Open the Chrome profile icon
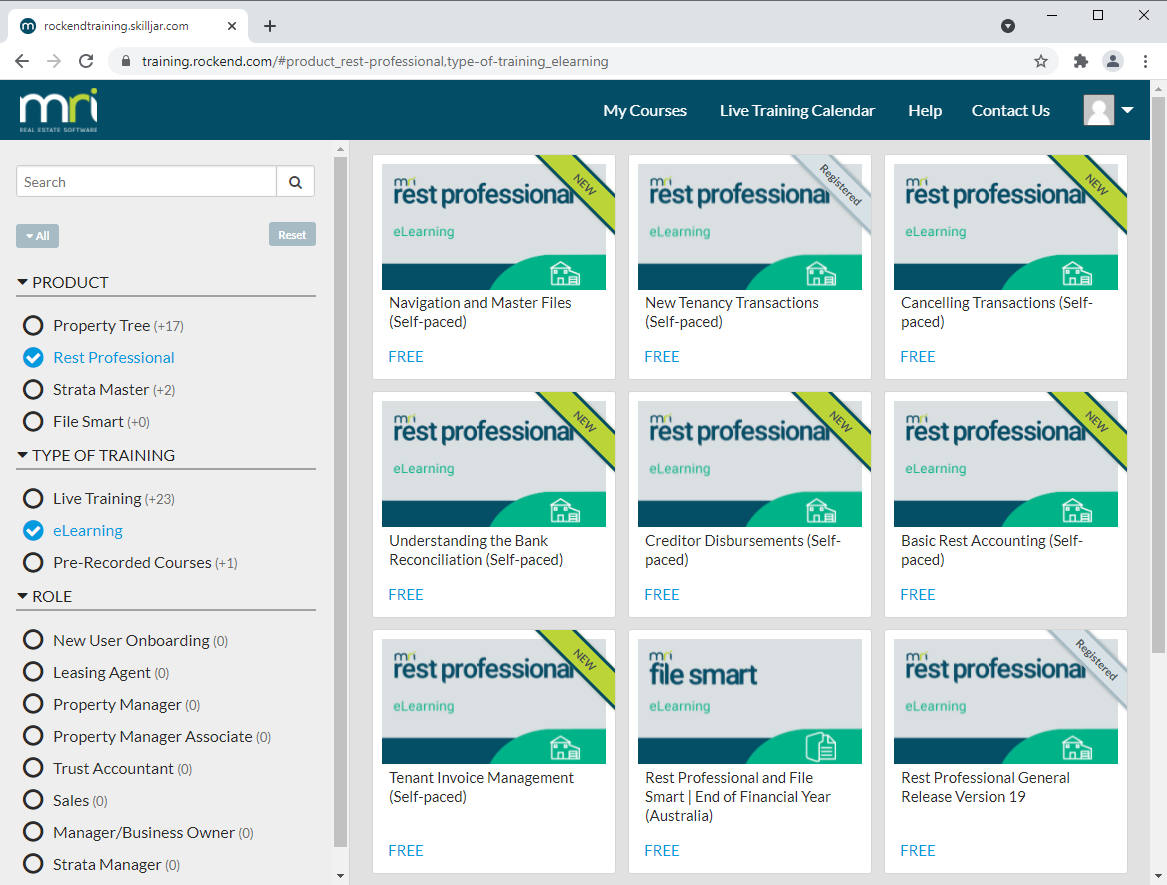This screenshot has height=885, width=1167. pos(1113,61)
